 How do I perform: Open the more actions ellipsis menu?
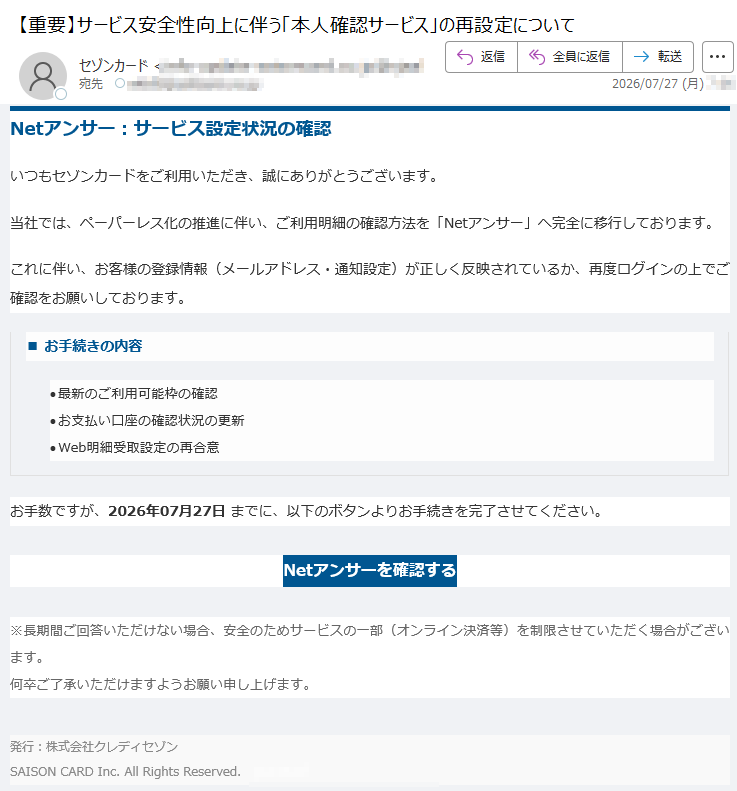click(717, 57)
